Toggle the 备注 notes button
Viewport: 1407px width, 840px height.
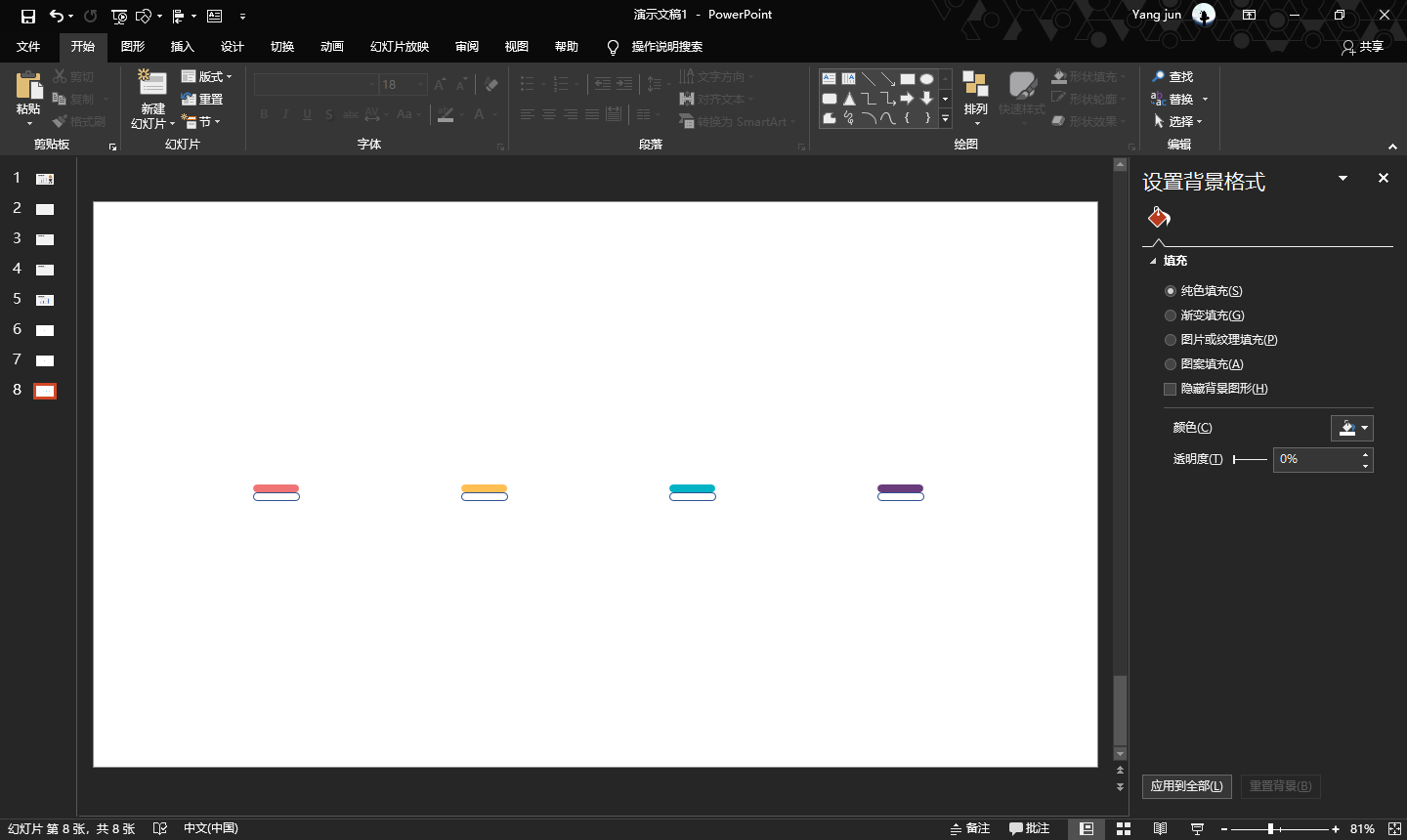(969, 828)
